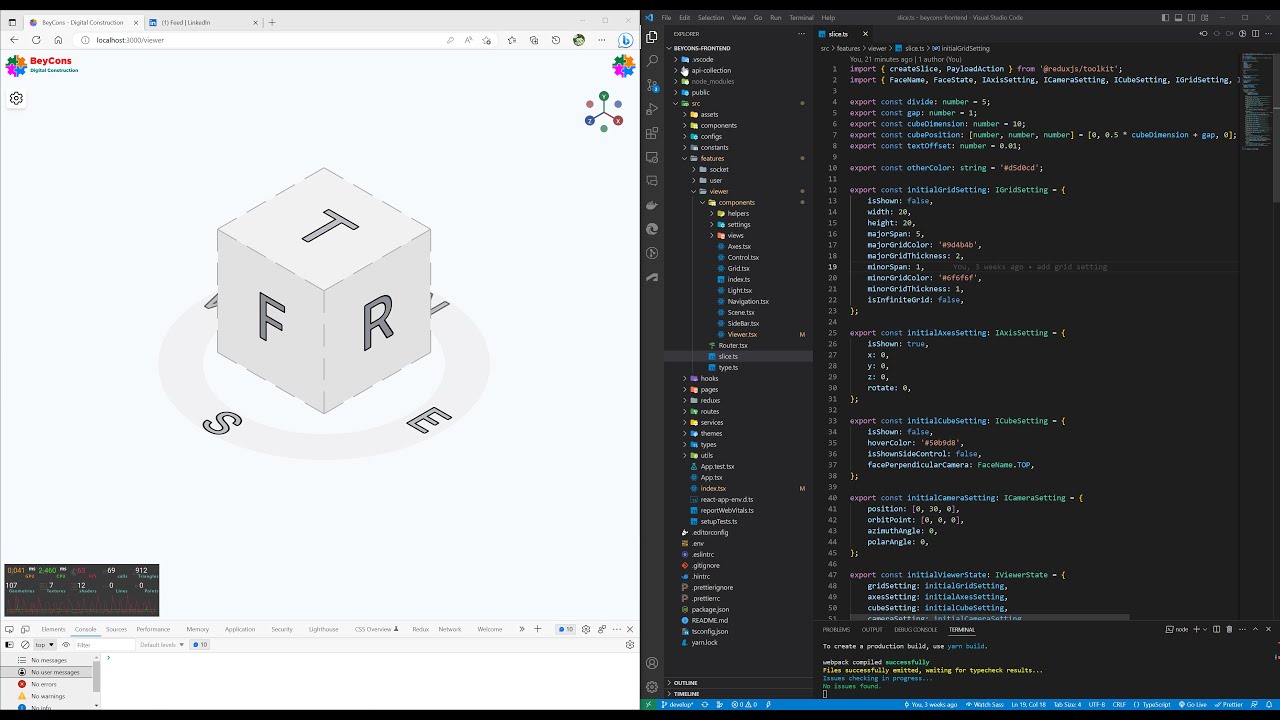Click the Bing sidebar icon in browser

pyautogui.click(x=625, y=40)
